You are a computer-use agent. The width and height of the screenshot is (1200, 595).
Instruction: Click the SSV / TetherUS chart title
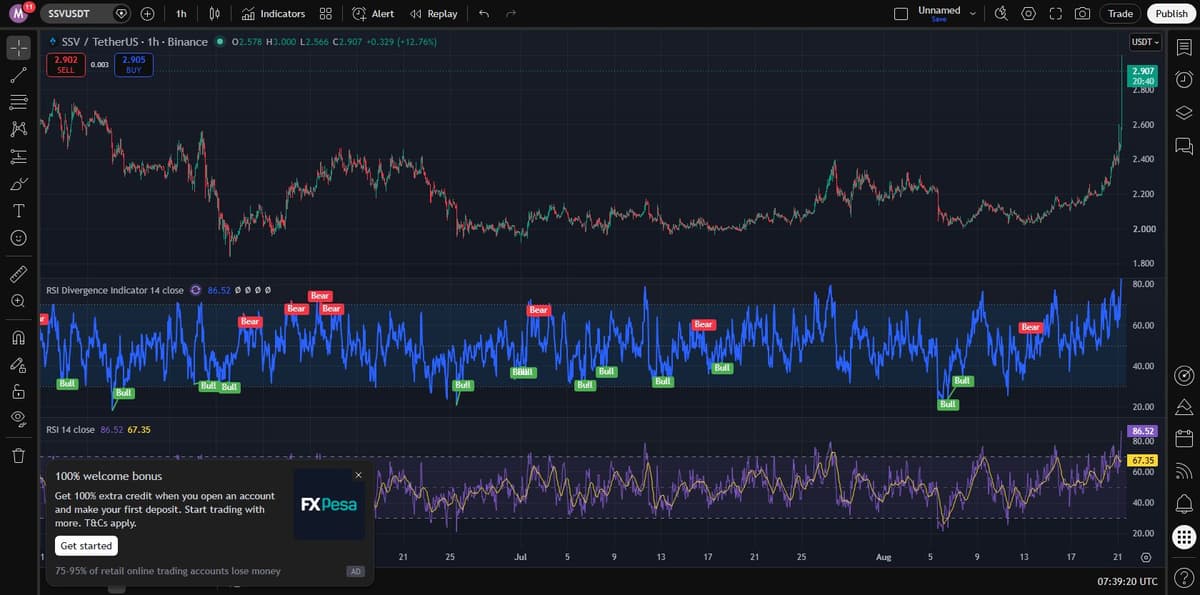tap(135, 42)
